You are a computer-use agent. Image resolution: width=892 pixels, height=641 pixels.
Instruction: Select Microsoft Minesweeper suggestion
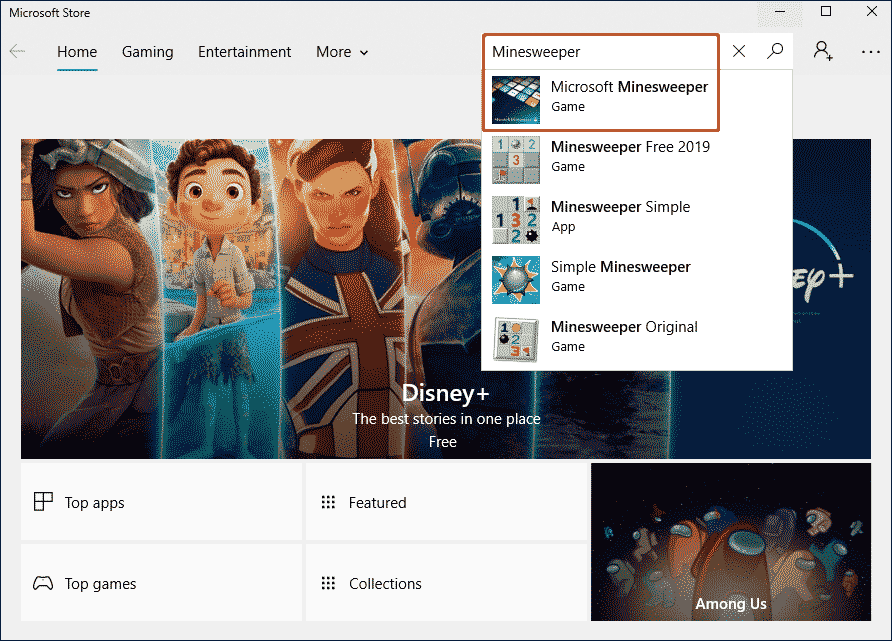click(x=637, y=100)
